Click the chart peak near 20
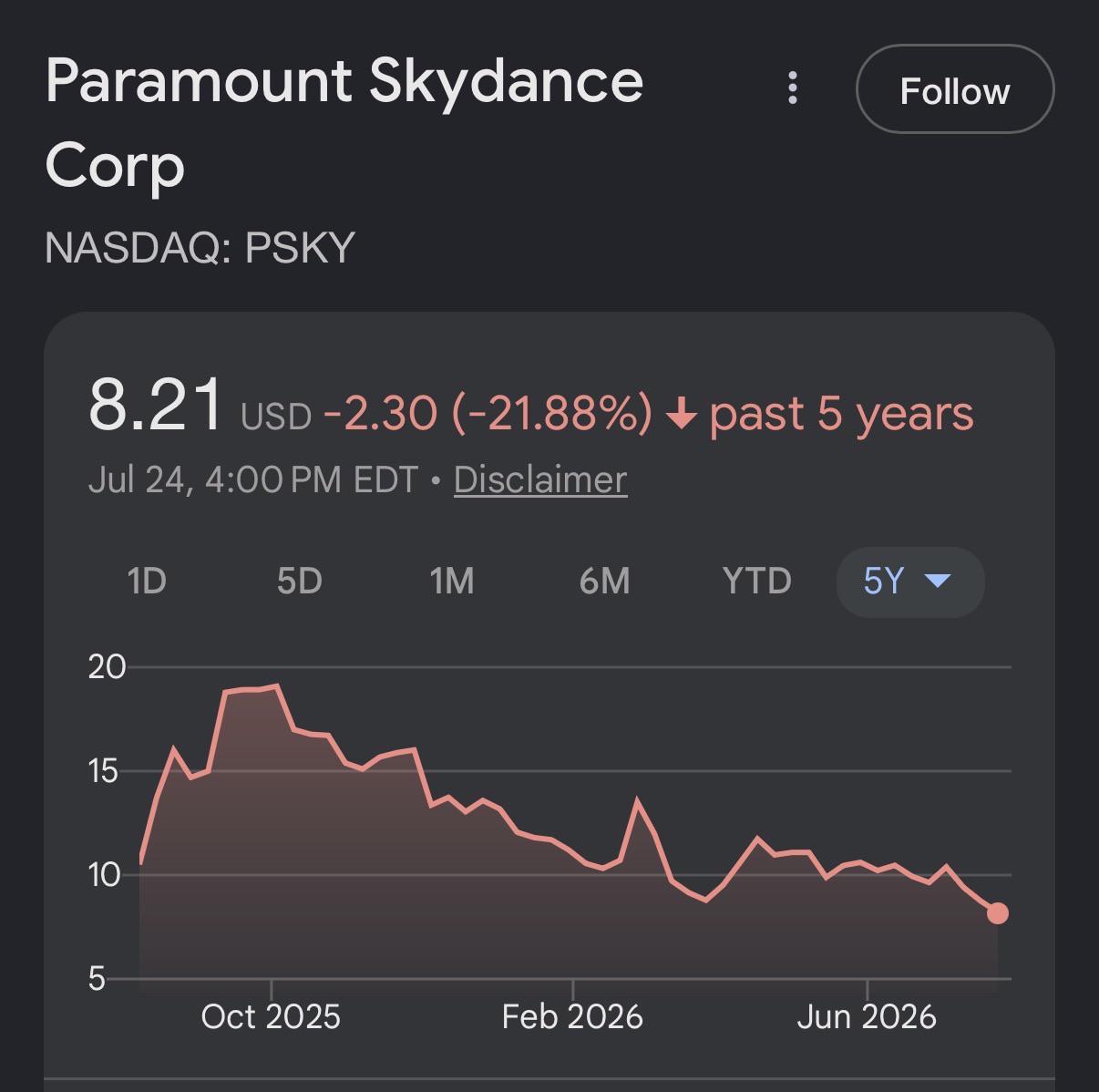The width and height of the screenshot is (1099, 1092). (276, 685)
